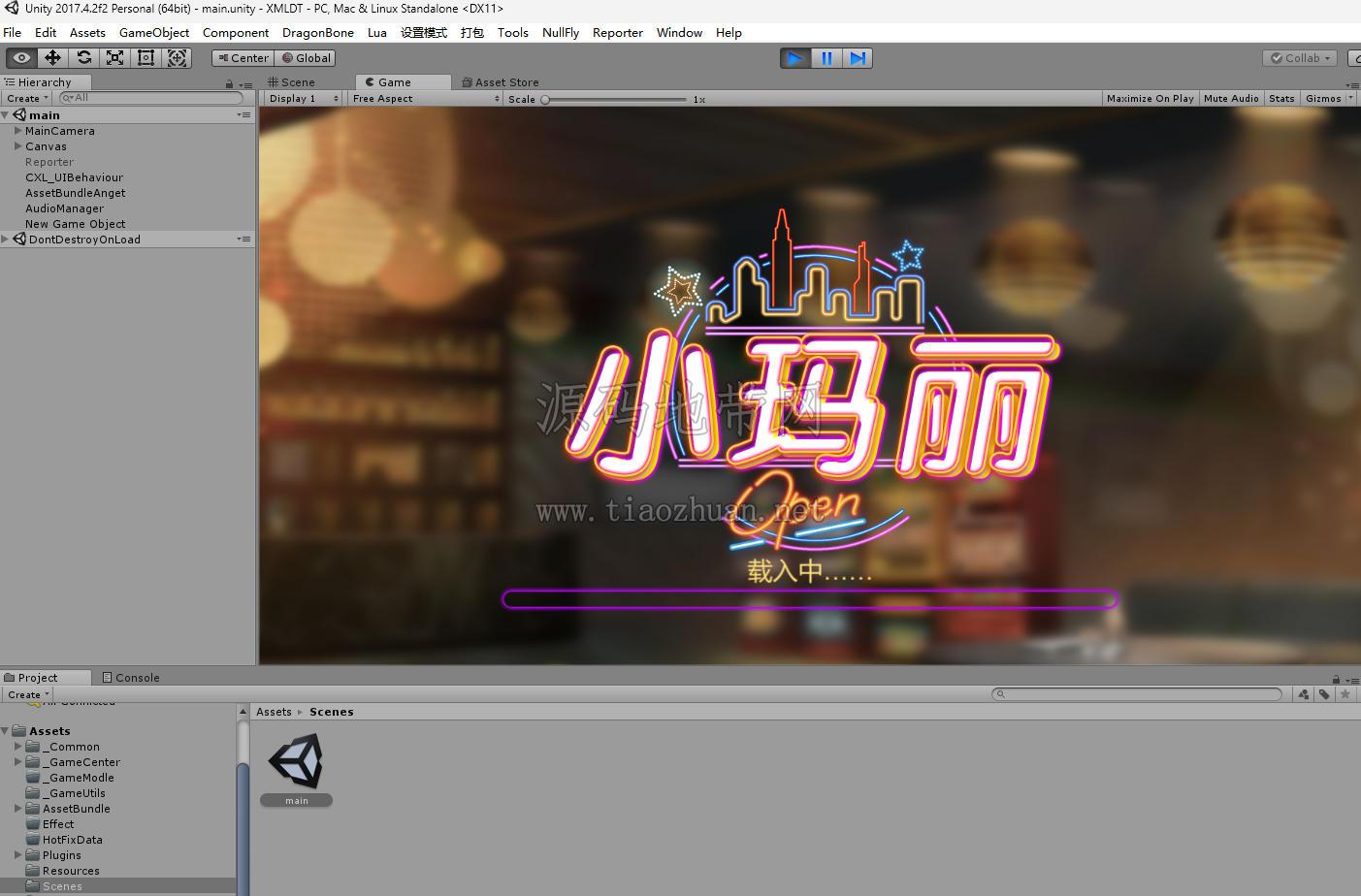The image size is (1361, 896).
Task: Select the _Common folder icon
Action: click(33, 747)
